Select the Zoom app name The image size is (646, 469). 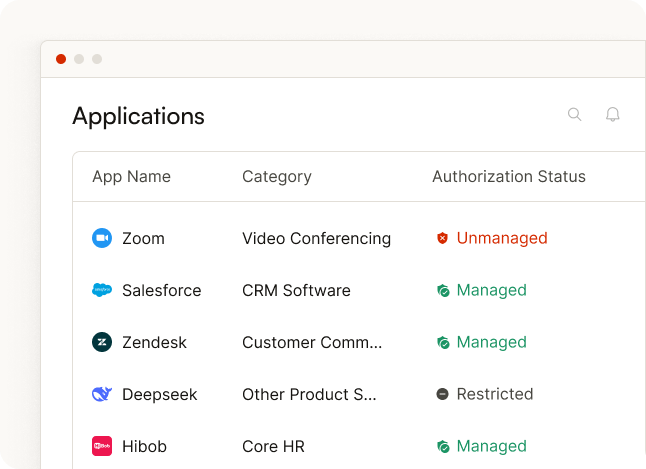coord(143,239)
